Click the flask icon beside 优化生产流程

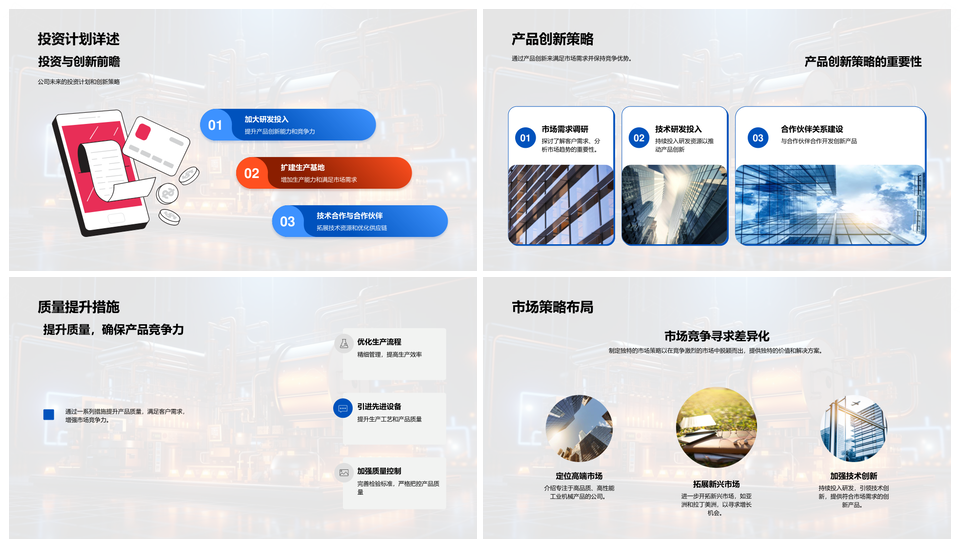click(343, 343)
